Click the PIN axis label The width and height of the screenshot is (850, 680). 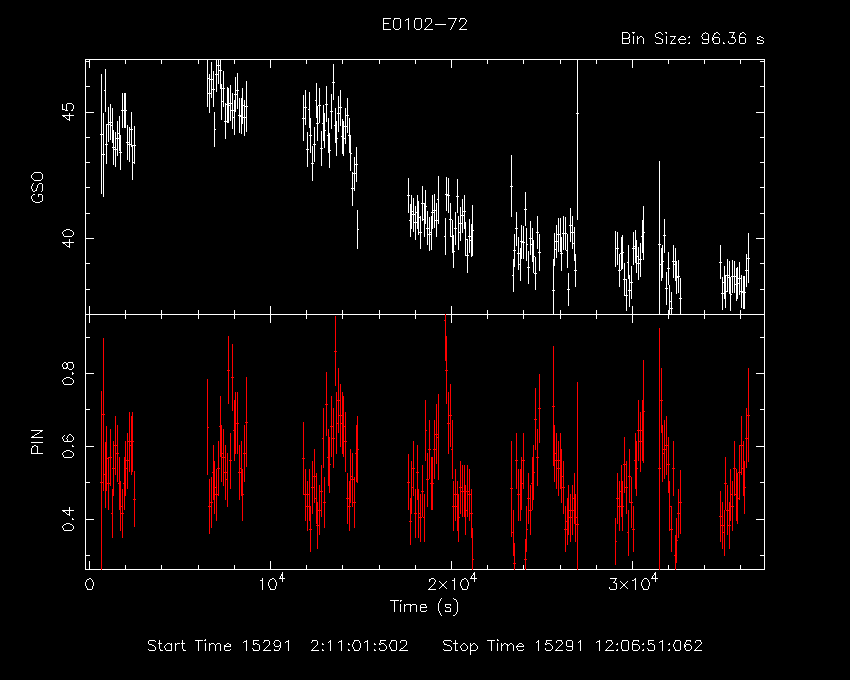pos(37,442)
